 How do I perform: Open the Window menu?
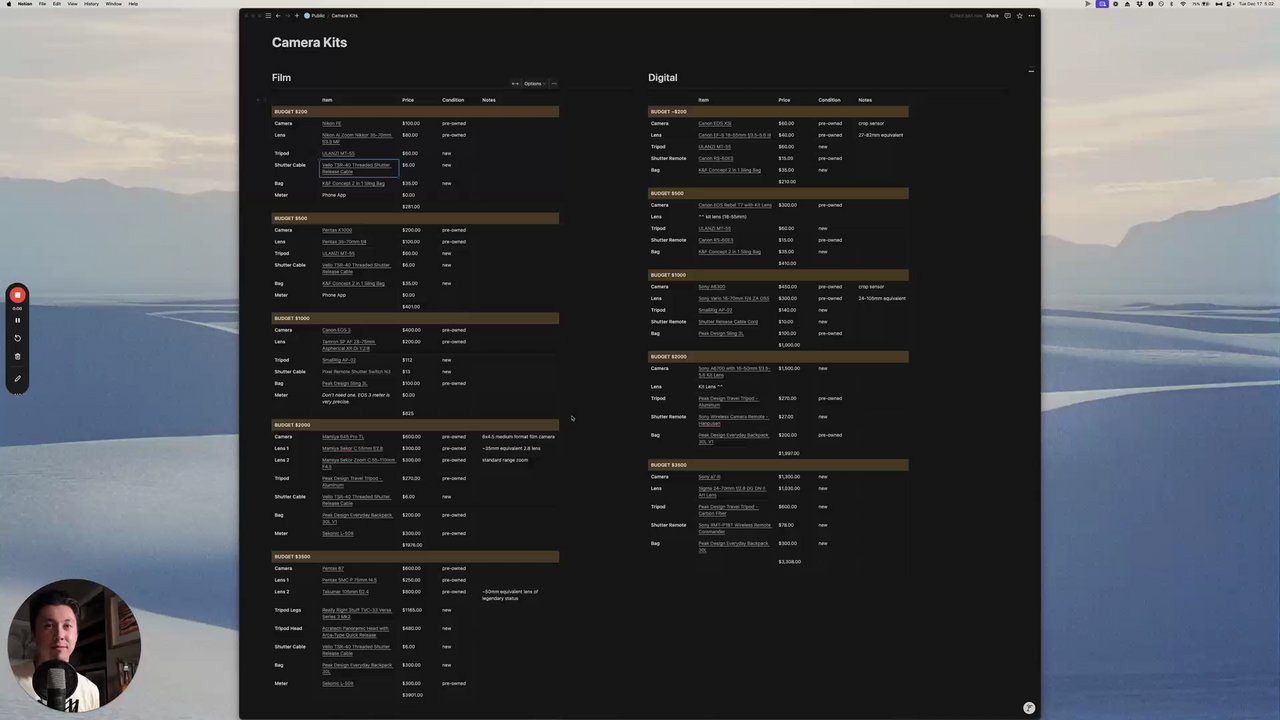point(113,4)
